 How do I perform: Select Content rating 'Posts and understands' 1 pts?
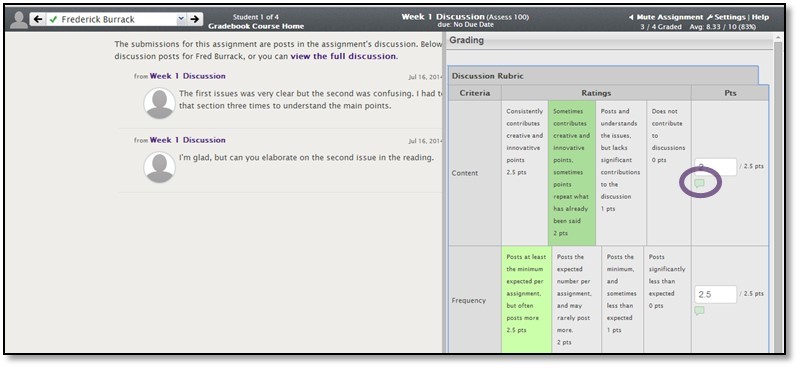click(x=621, y=173)
